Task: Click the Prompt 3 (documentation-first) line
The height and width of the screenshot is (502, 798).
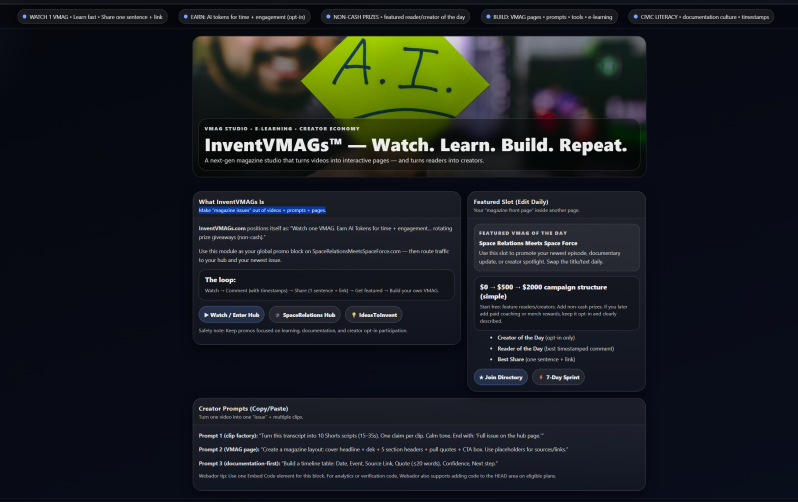Action: coord(348,463)
